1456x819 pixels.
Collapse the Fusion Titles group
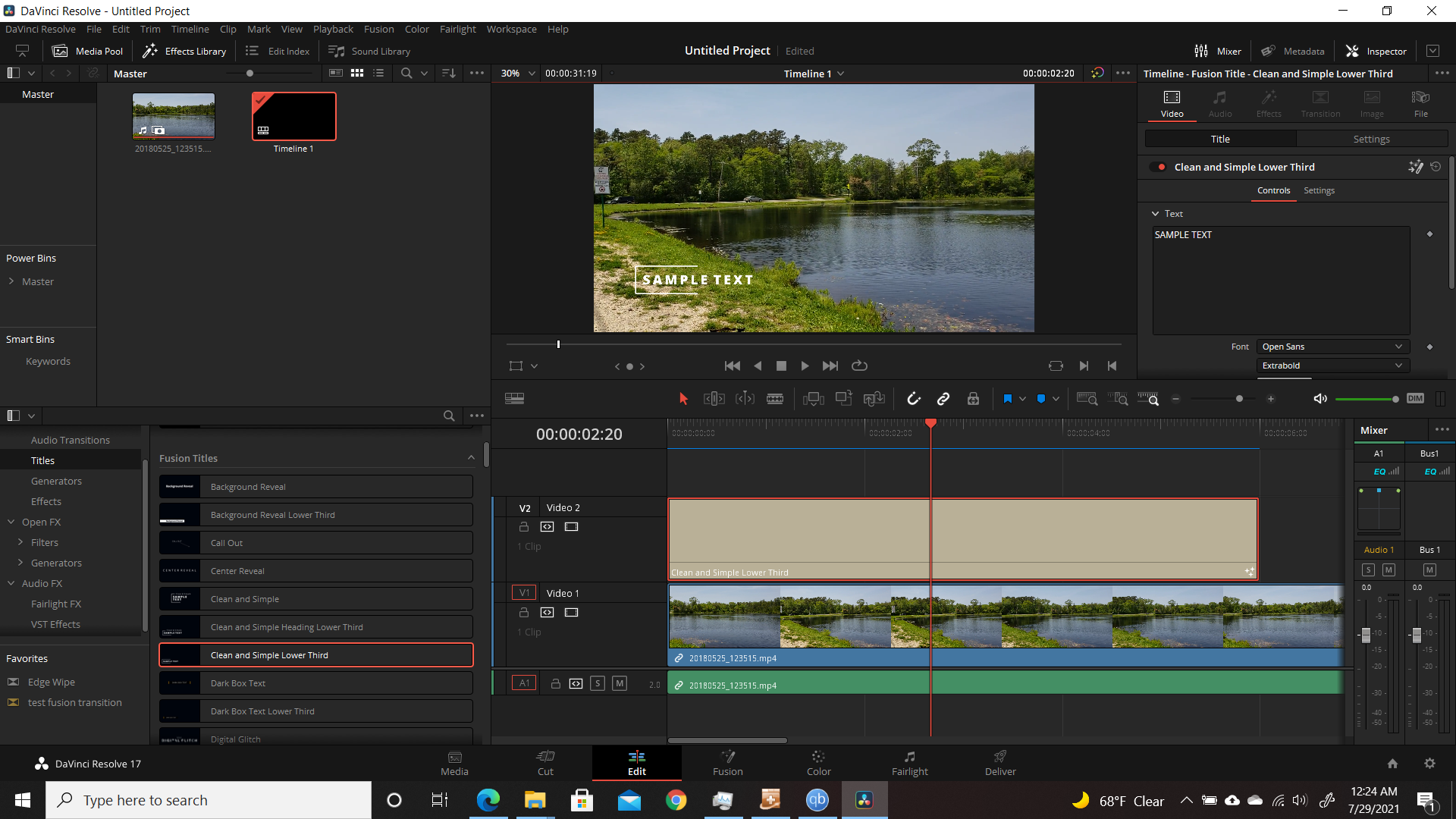(x=471, y=458)
